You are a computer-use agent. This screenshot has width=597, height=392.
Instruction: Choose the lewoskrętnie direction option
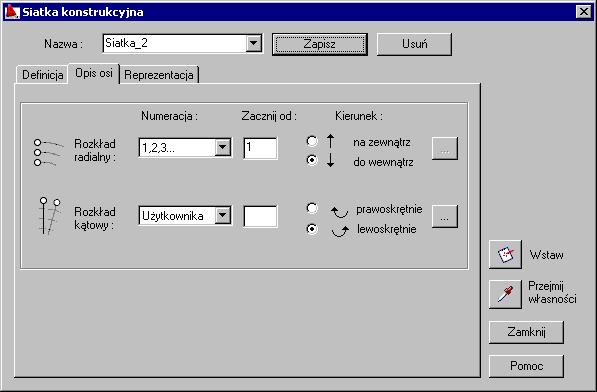(312, 229)
